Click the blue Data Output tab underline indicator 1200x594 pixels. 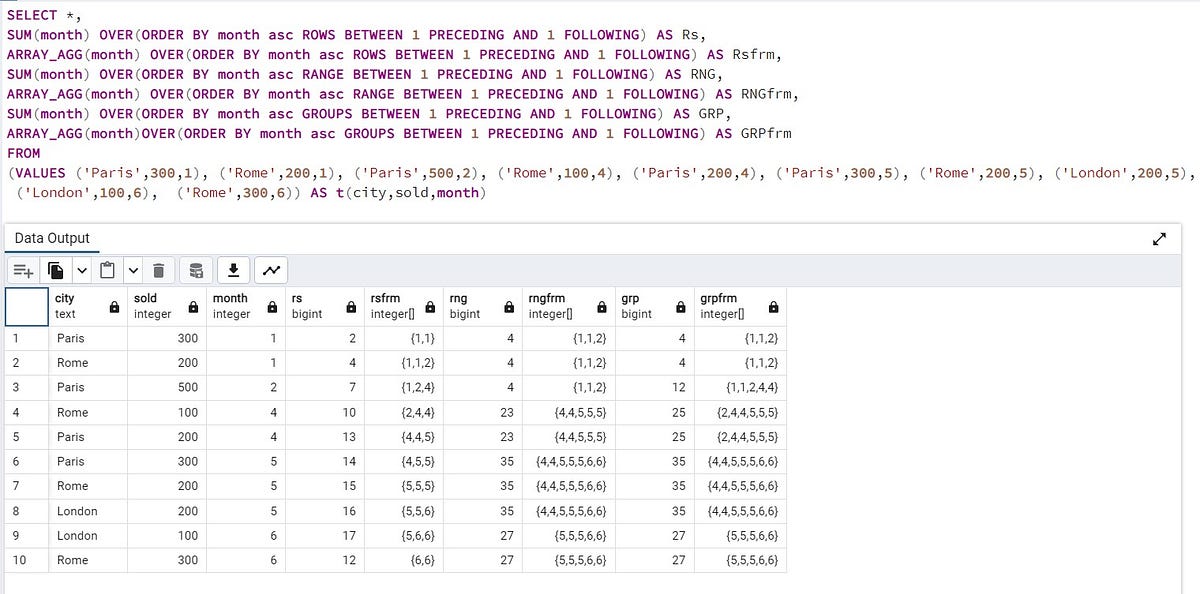(x=51, y=252)
